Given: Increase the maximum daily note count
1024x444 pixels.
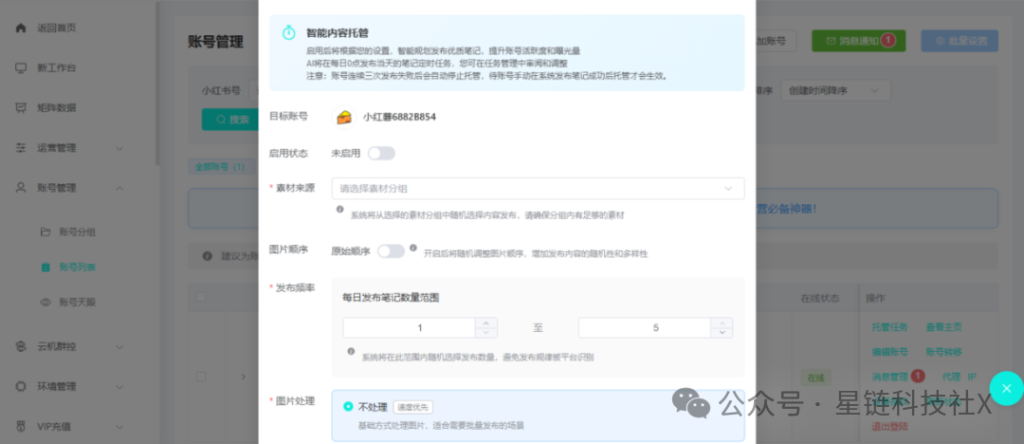Looking at the screenshot, I should pos(722,323).
